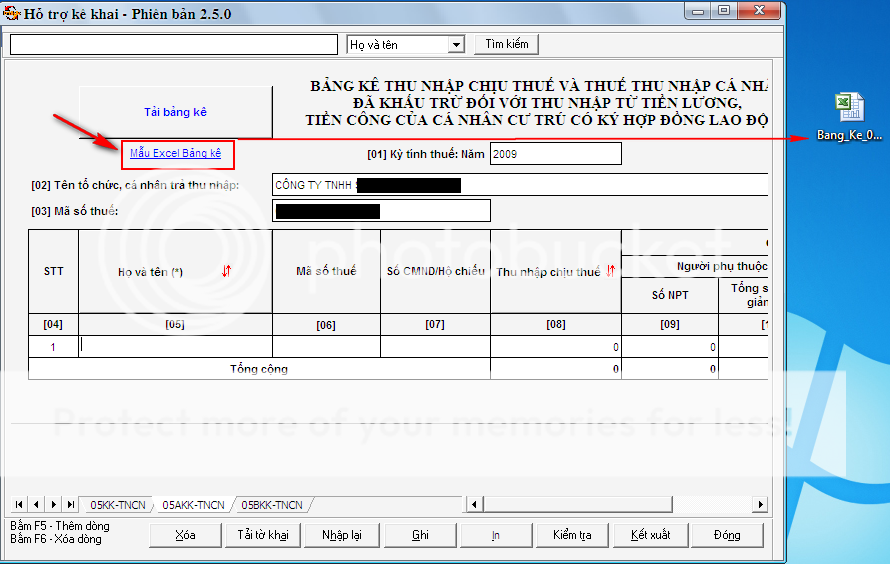Jump to last sheet with tab navigation arrow
This screenshot has width=890, height=564.
pos(70,505)
